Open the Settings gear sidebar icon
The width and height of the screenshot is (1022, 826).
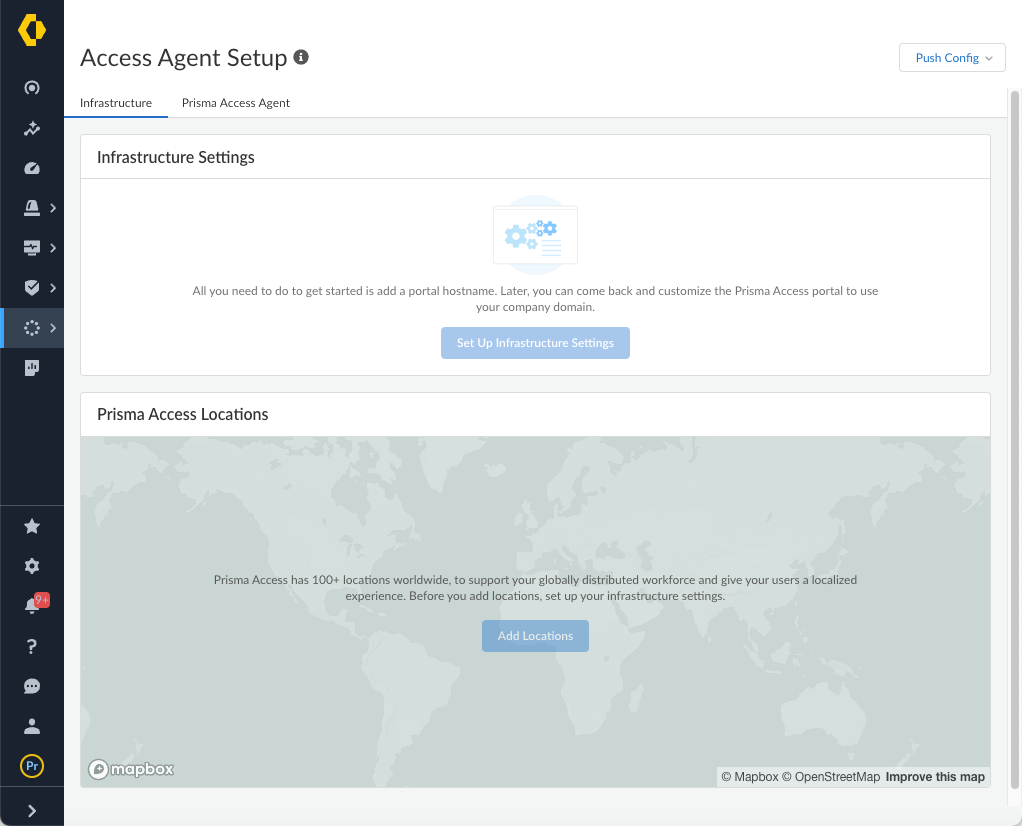point(31,566)
